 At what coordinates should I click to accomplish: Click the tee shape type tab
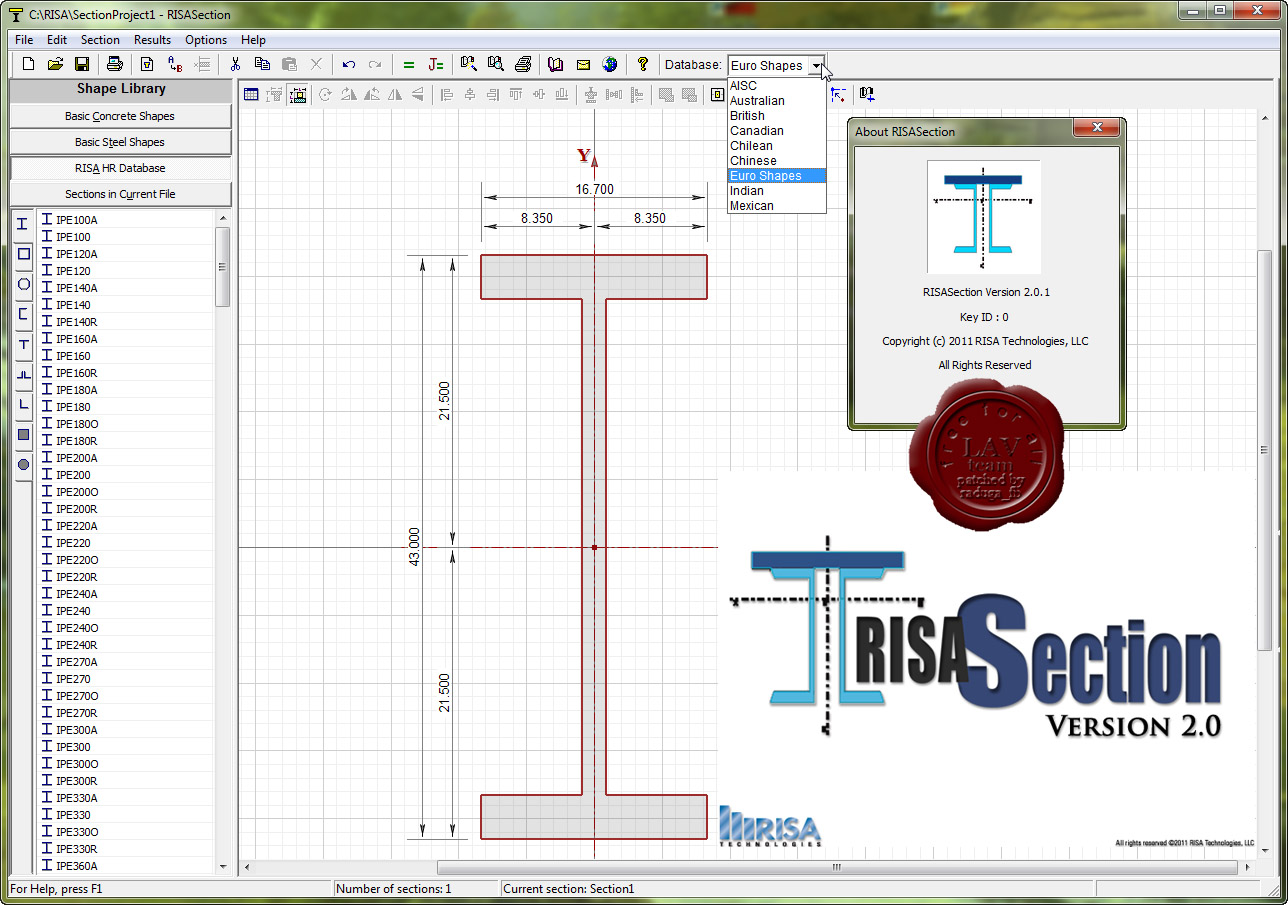24,344
